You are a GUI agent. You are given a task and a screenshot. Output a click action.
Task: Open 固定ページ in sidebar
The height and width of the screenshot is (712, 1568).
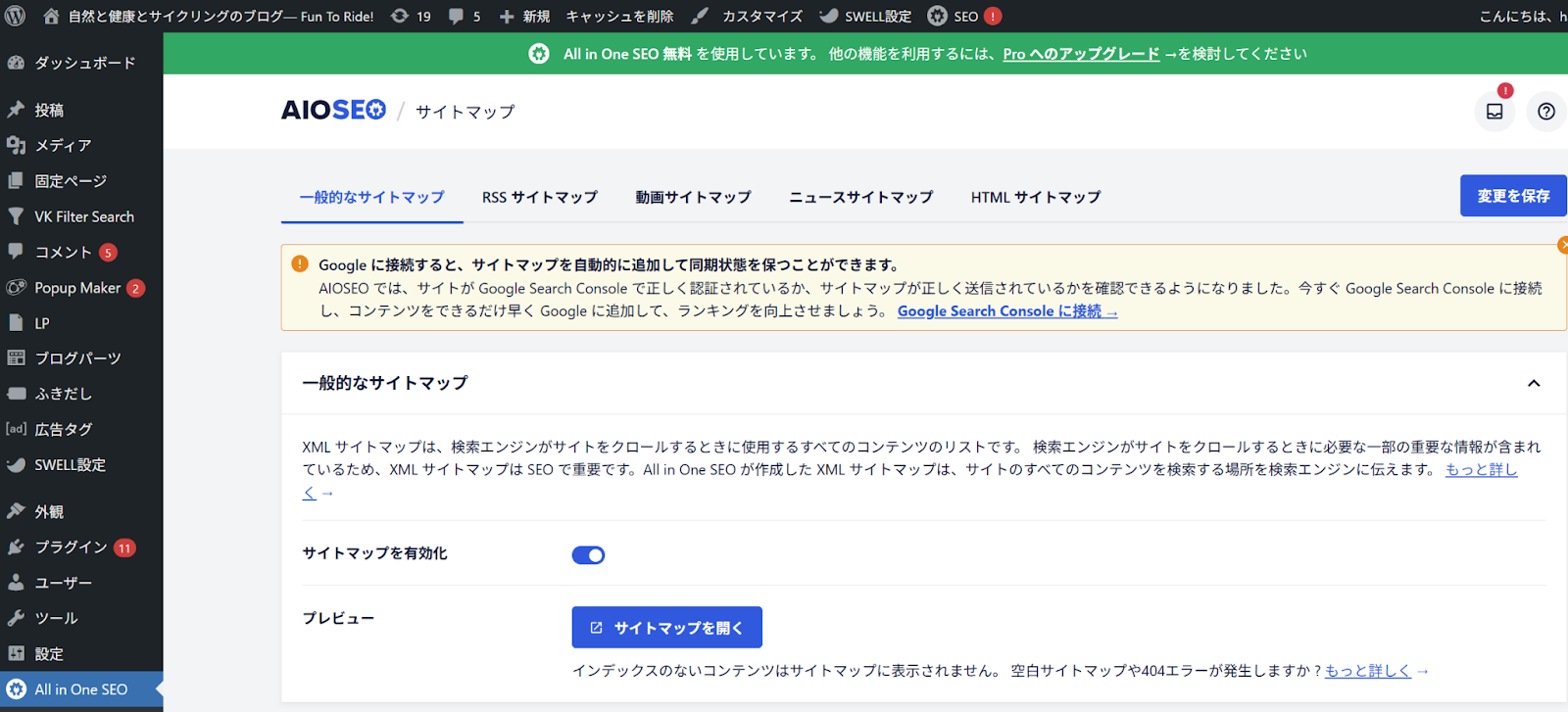point(81,181)
